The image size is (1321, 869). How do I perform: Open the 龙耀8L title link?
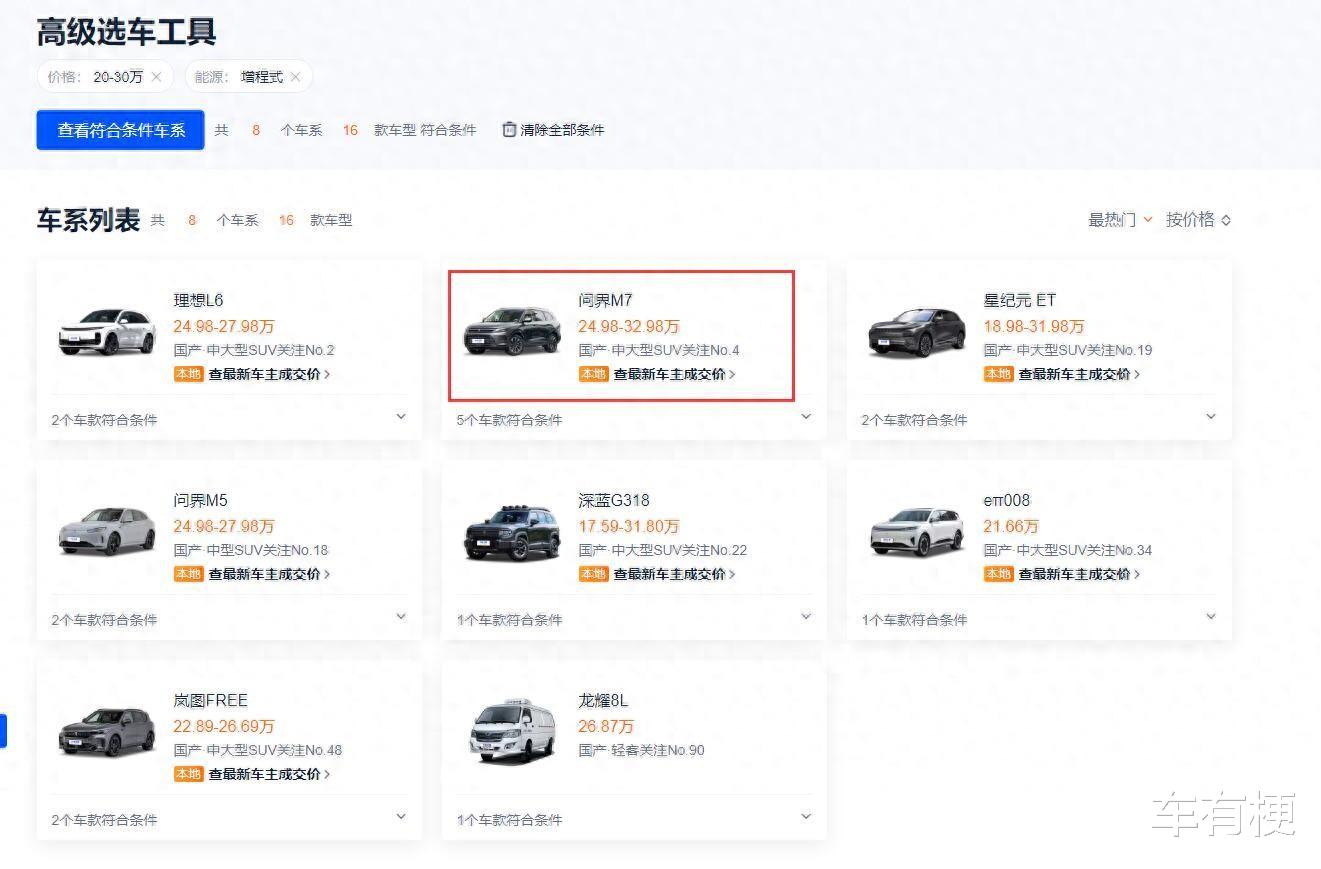click(x=603, y=700)
